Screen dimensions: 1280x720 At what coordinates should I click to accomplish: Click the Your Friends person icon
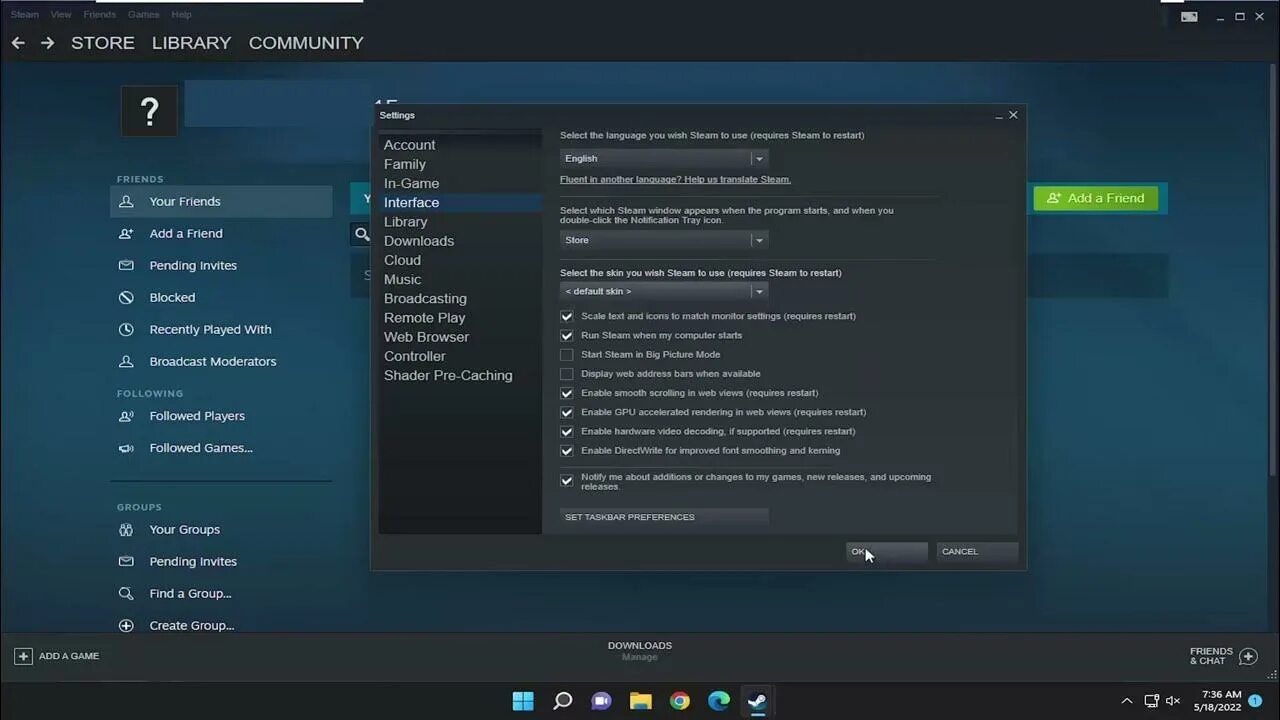(126, 201)
